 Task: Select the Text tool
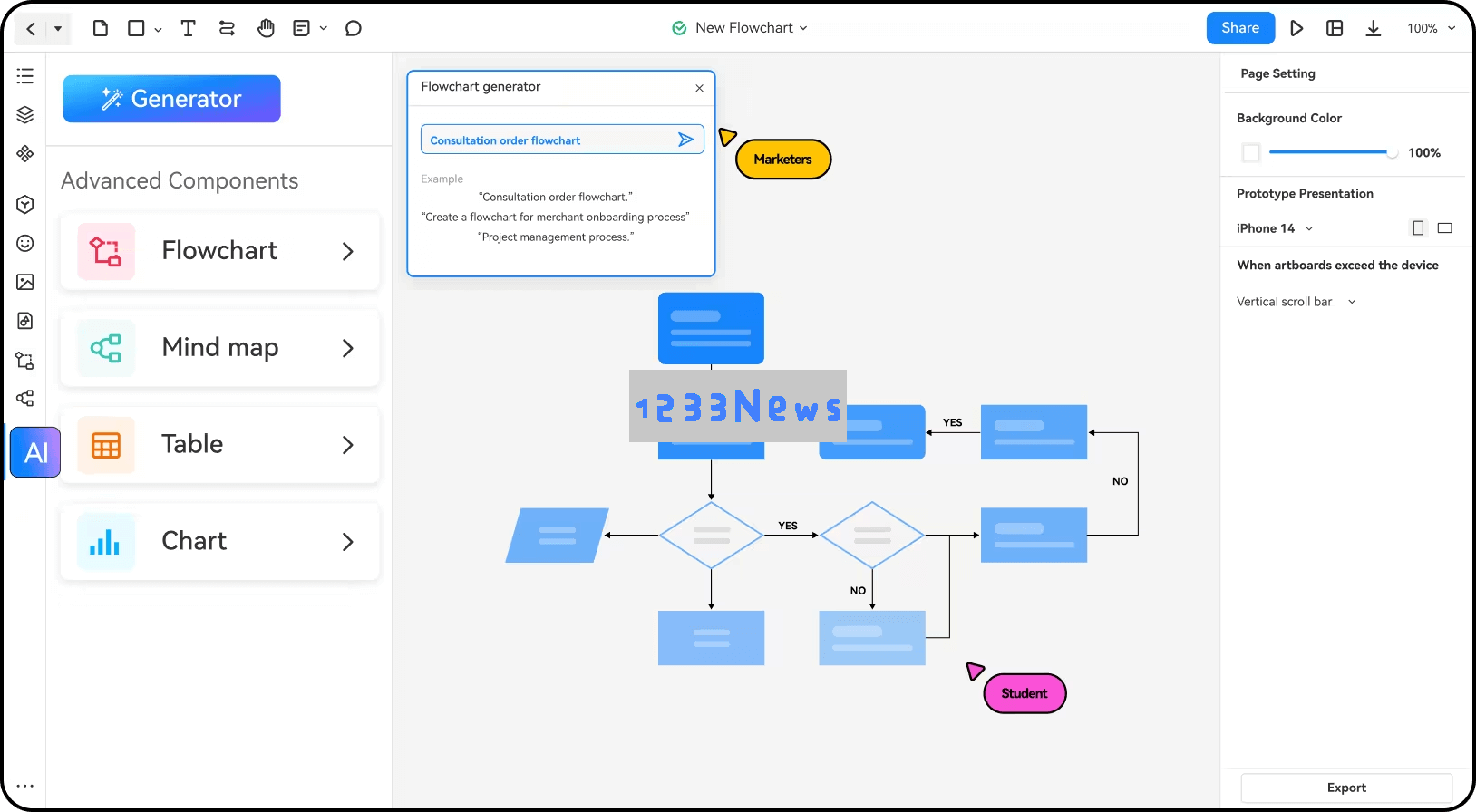coord(188,28)
